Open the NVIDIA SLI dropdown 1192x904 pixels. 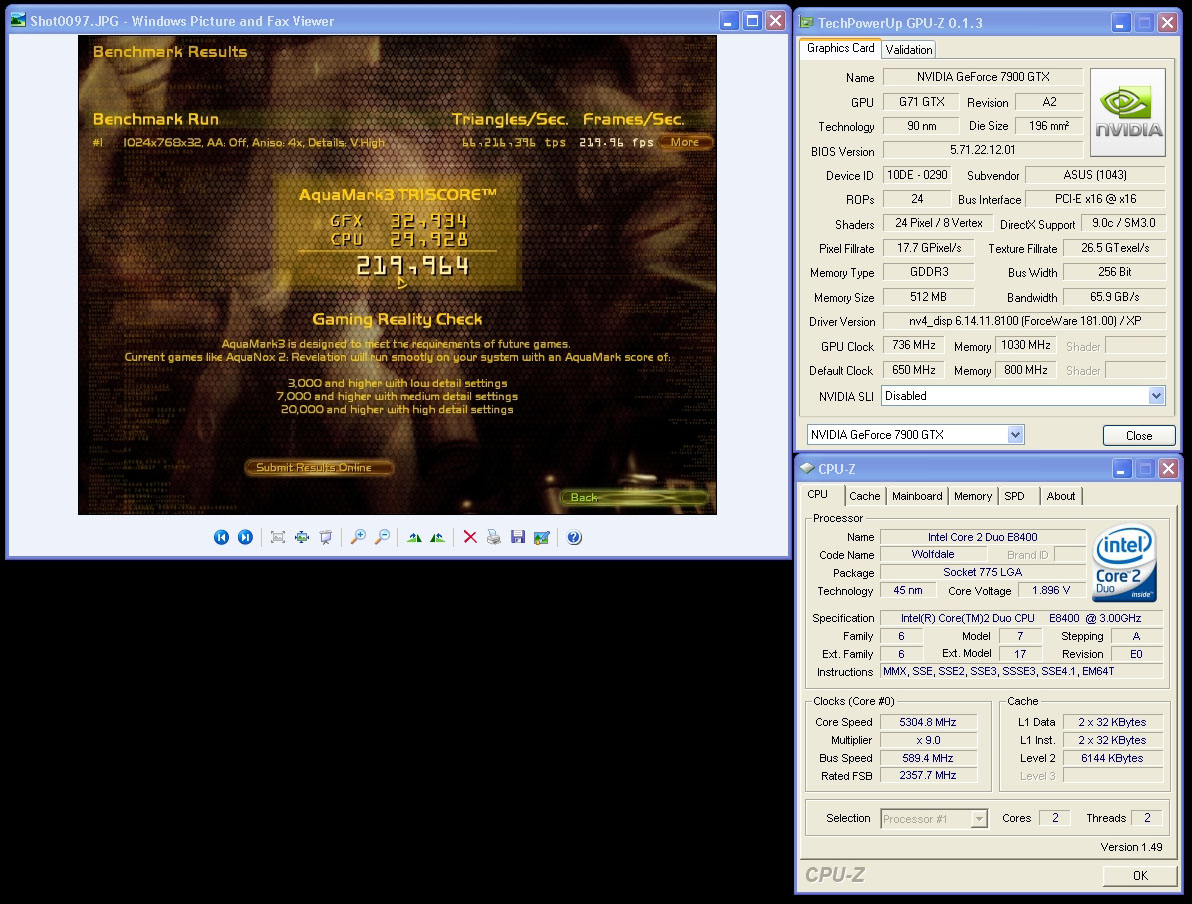1156,395
